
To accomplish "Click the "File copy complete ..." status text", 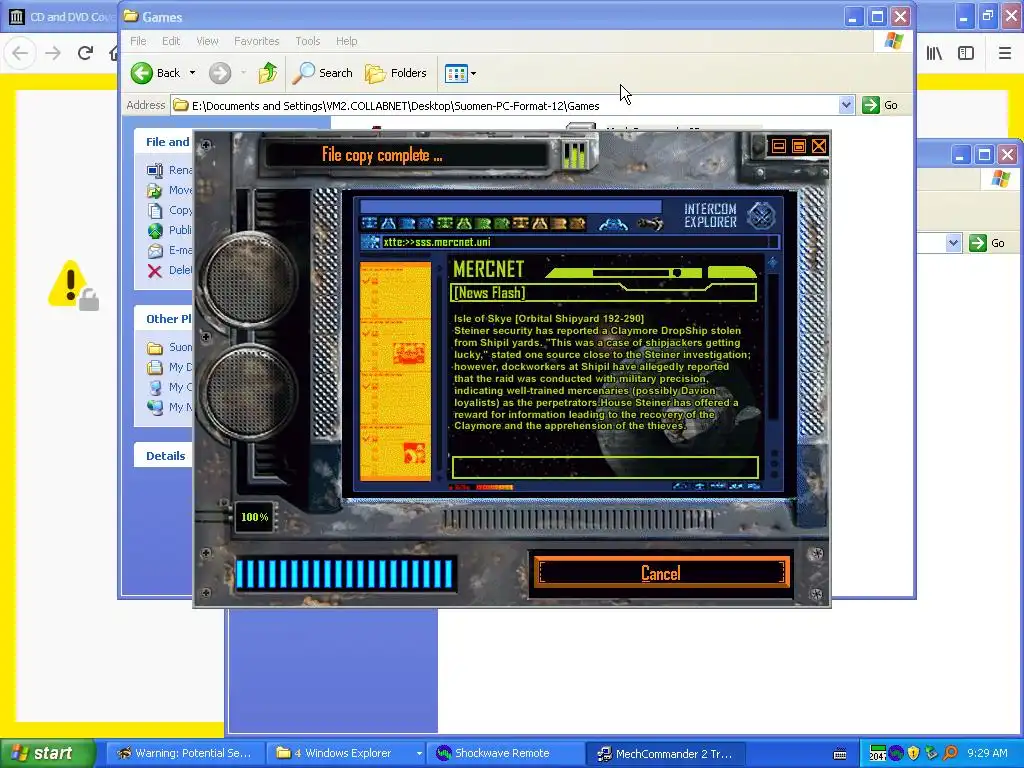I will click(x=382, y=155).
